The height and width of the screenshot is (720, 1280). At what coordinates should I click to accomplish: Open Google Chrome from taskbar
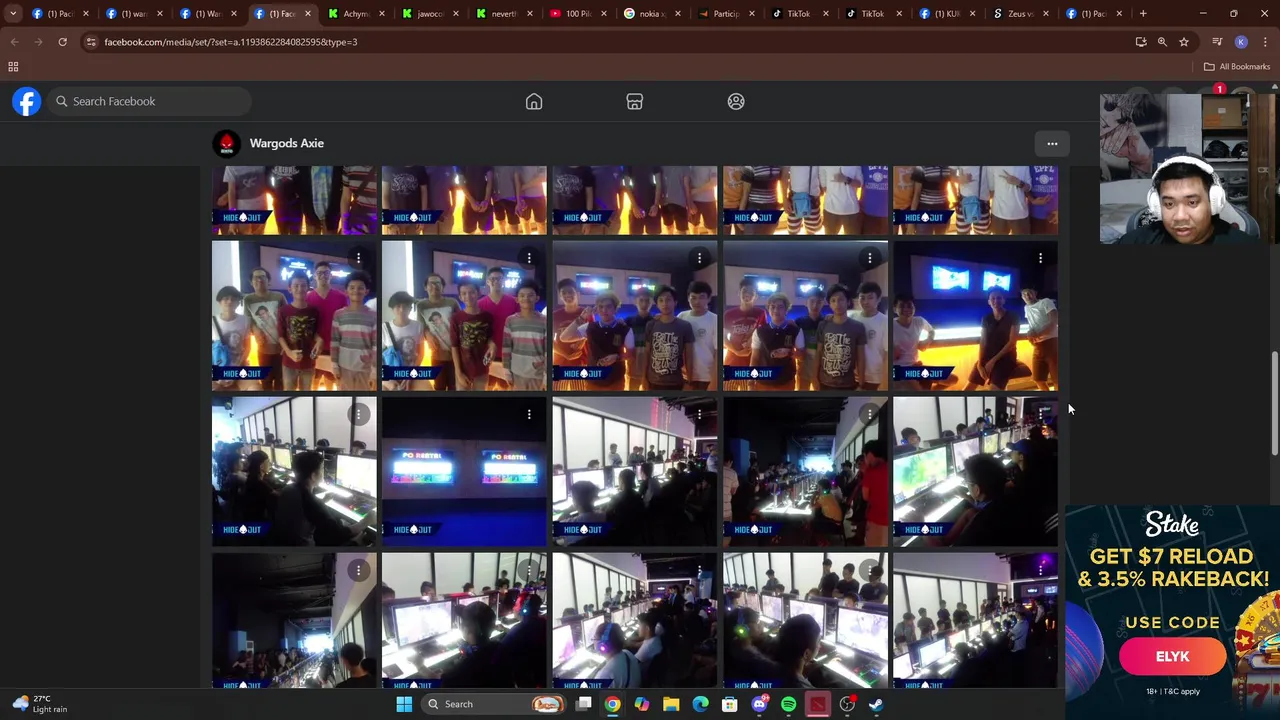612,704
